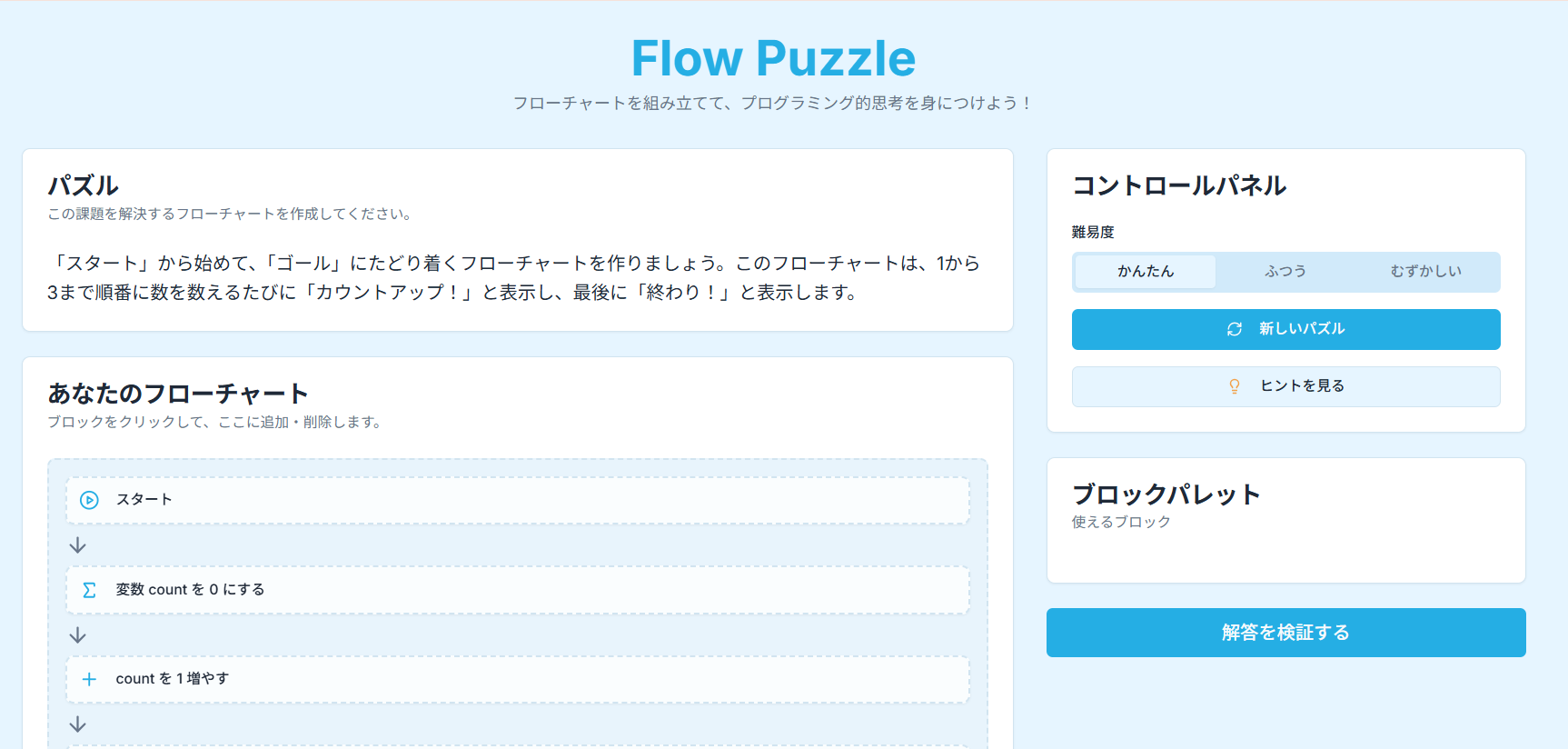This screenshot has width=1568, height=749.
Task: Click the 変数 count を 0 にする block
Action: [x=517, y=589]
